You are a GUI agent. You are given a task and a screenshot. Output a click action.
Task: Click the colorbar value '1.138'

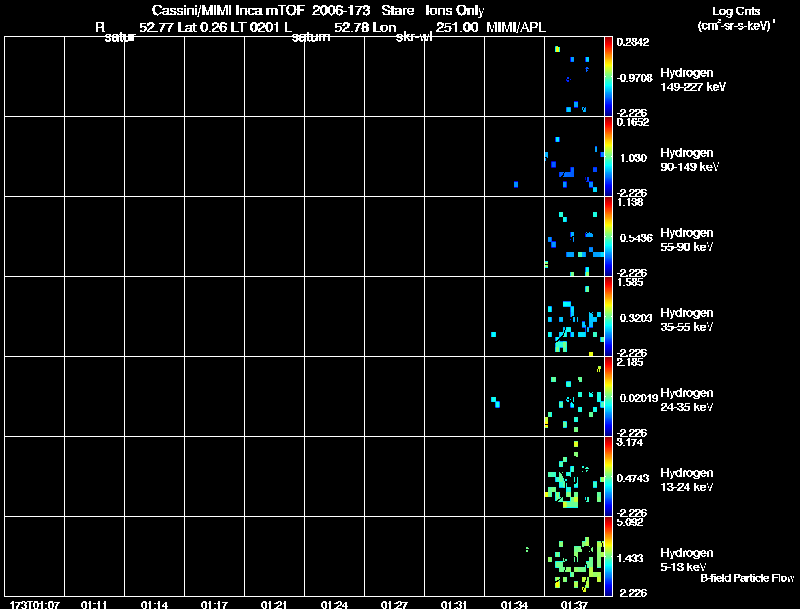pos(630,202)
